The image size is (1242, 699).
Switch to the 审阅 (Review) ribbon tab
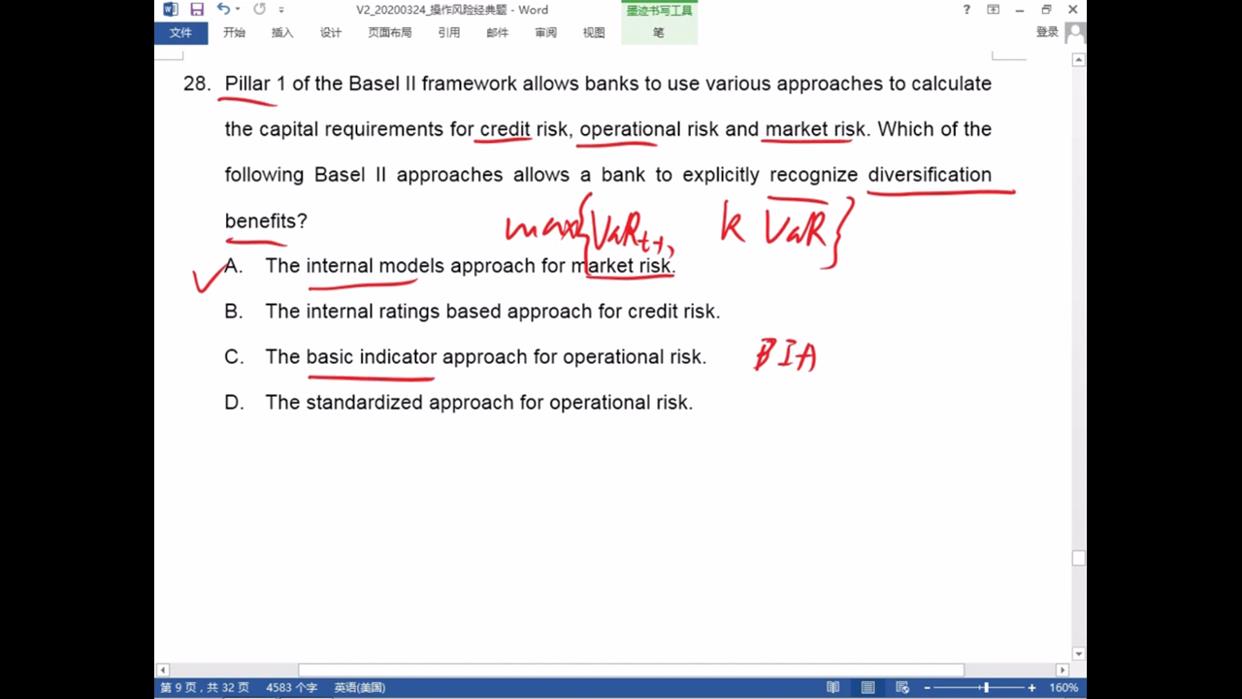click(x=545, y=33)
